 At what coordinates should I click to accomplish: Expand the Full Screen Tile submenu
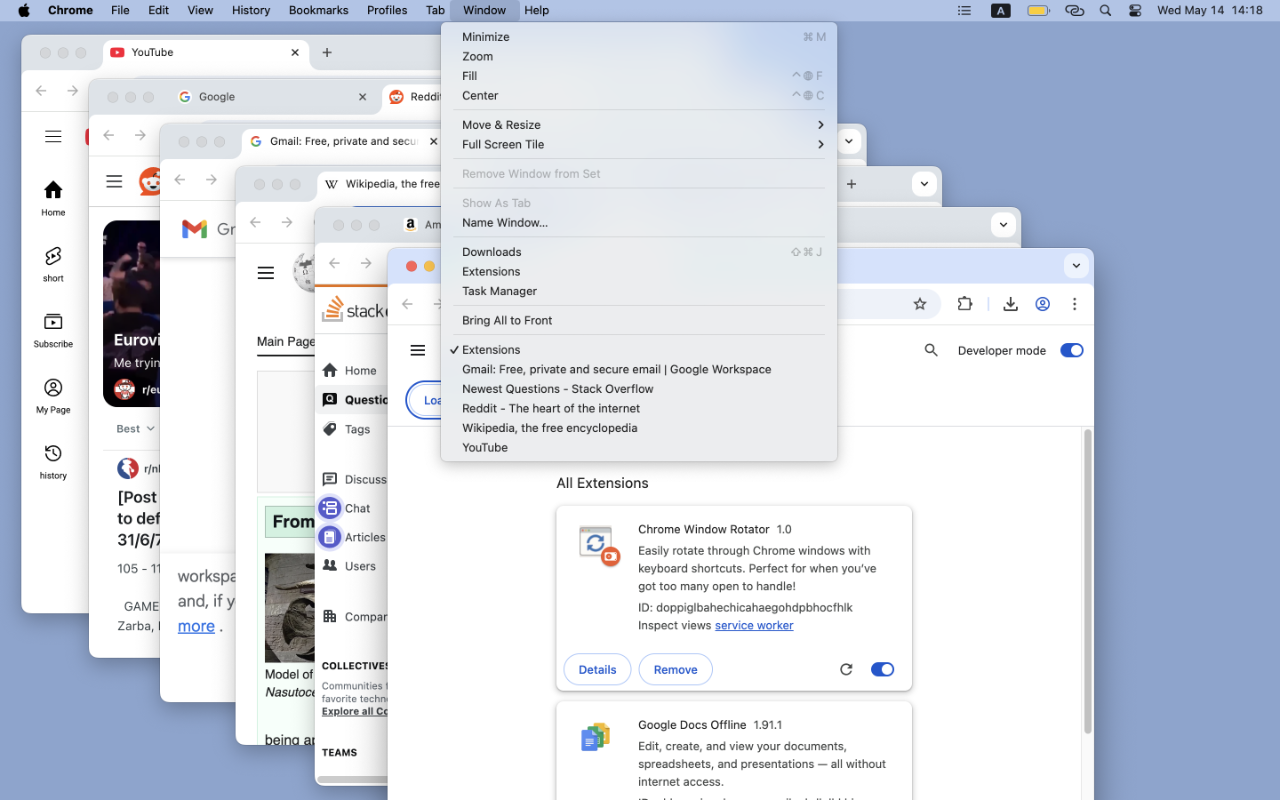638,144
